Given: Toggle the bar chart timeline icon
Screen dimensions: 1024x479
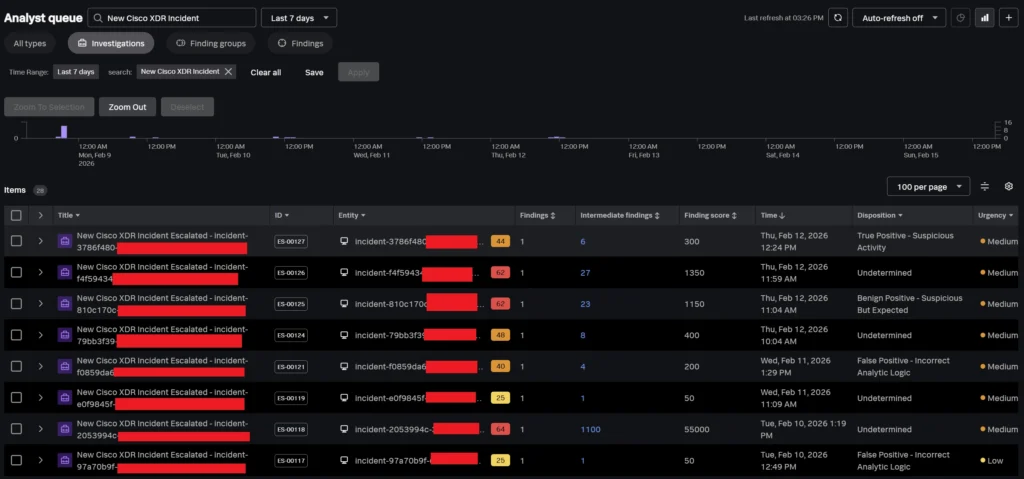Looking at the screenshot, I should click(985, 18).
